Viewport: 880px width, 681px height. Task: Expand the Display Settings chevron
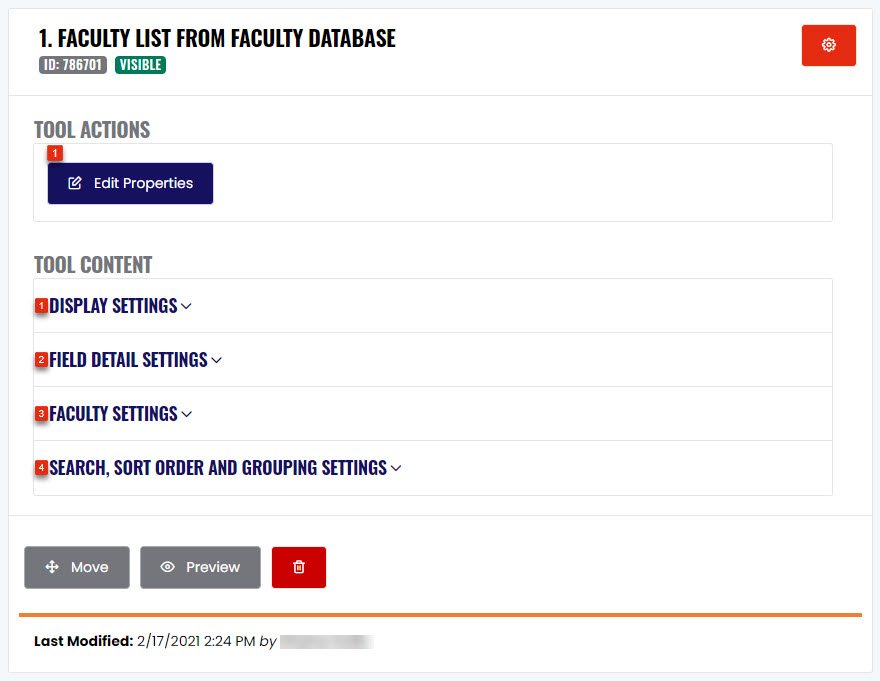click(186, 307)
